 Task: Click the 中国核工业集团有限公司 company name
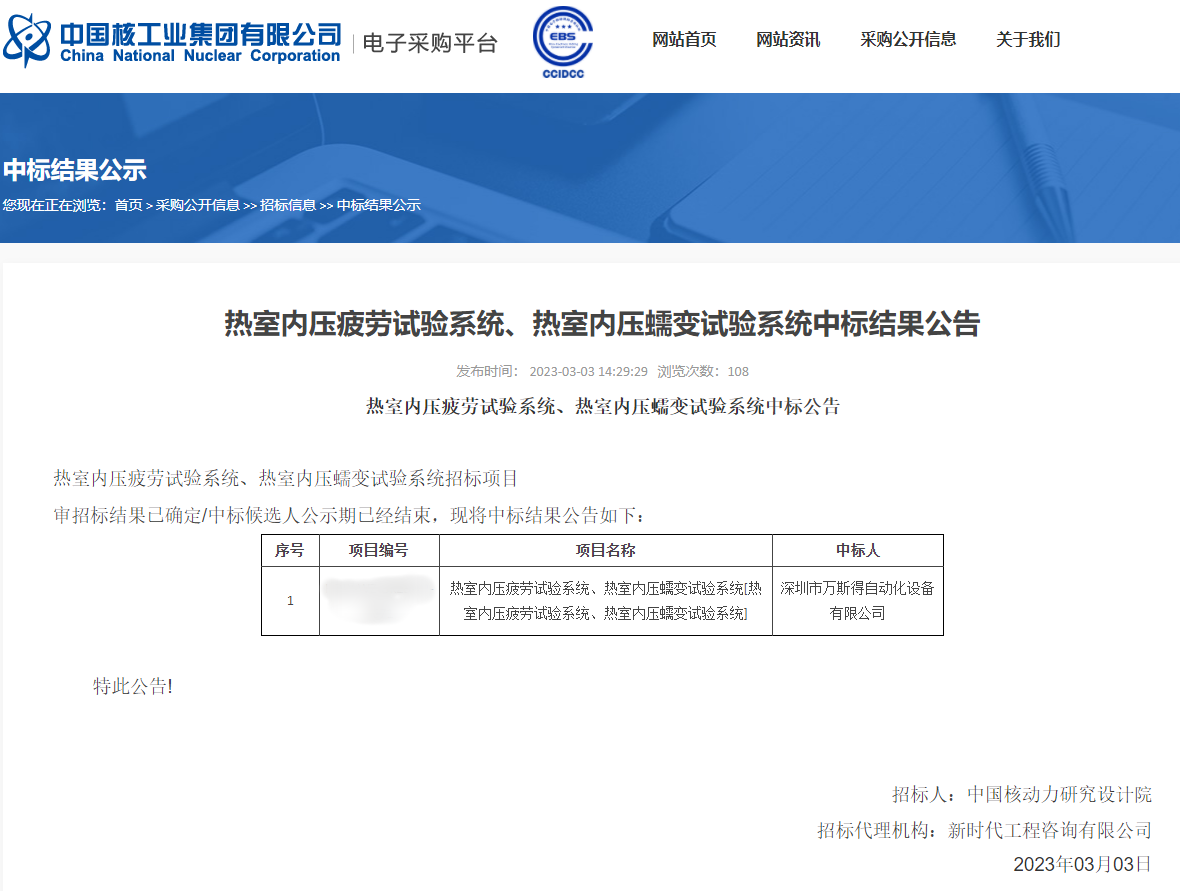(x=200, y=35)
